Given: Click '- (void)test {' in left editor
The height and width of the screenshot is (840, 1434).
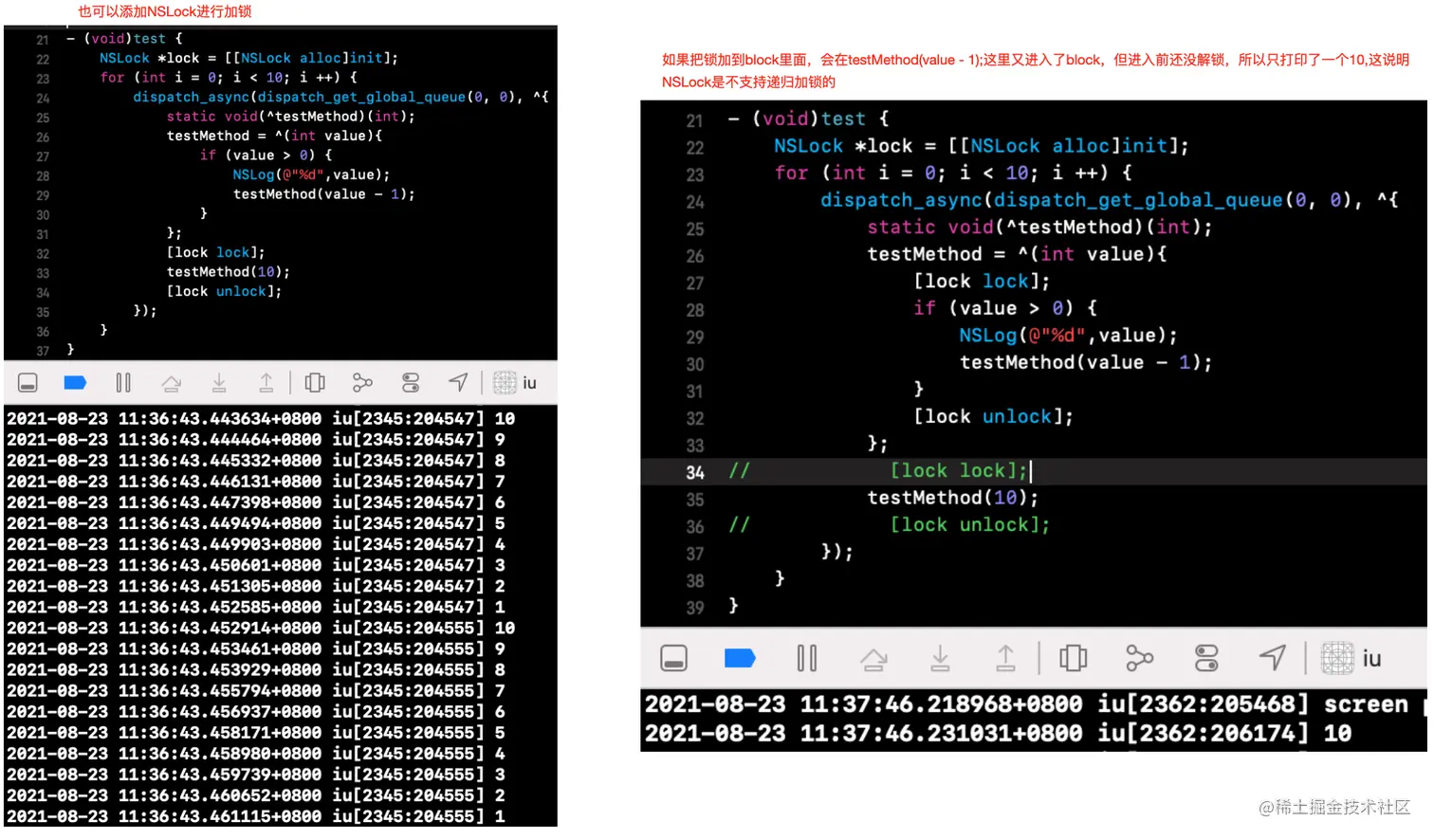Looking at the screenshot, I should point(125,39).
